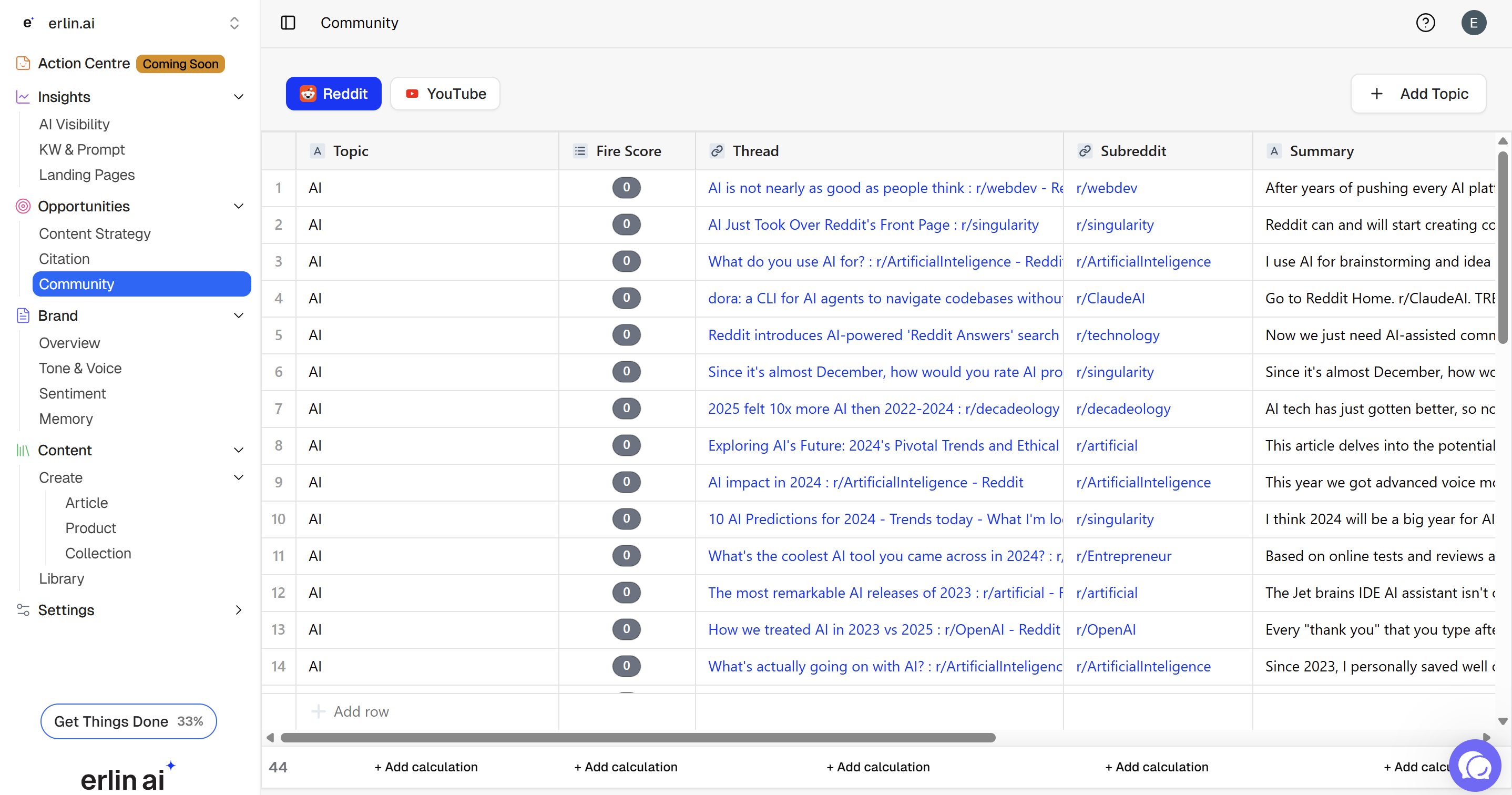Click the Add Topic button
The height and width of the screenshot is (795, 1512).
(1418, 94)
